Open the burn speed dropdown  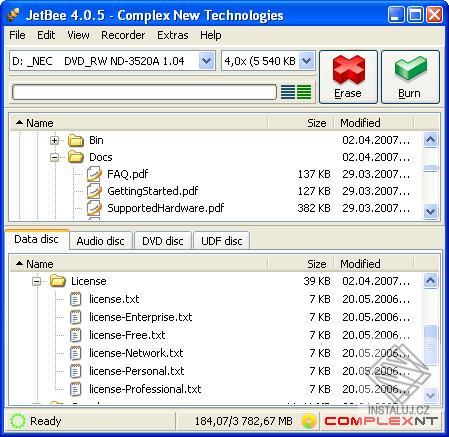tap(306, 61)
